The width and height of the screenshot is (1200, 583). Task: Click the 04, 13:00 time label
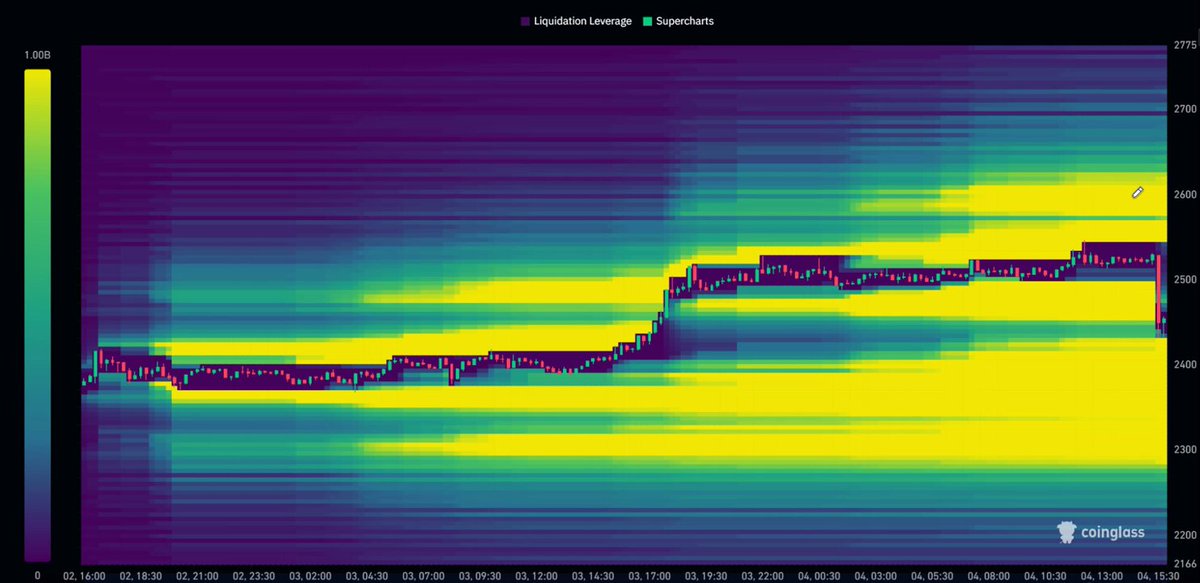pyautogui.click(x=1101, y=576)
